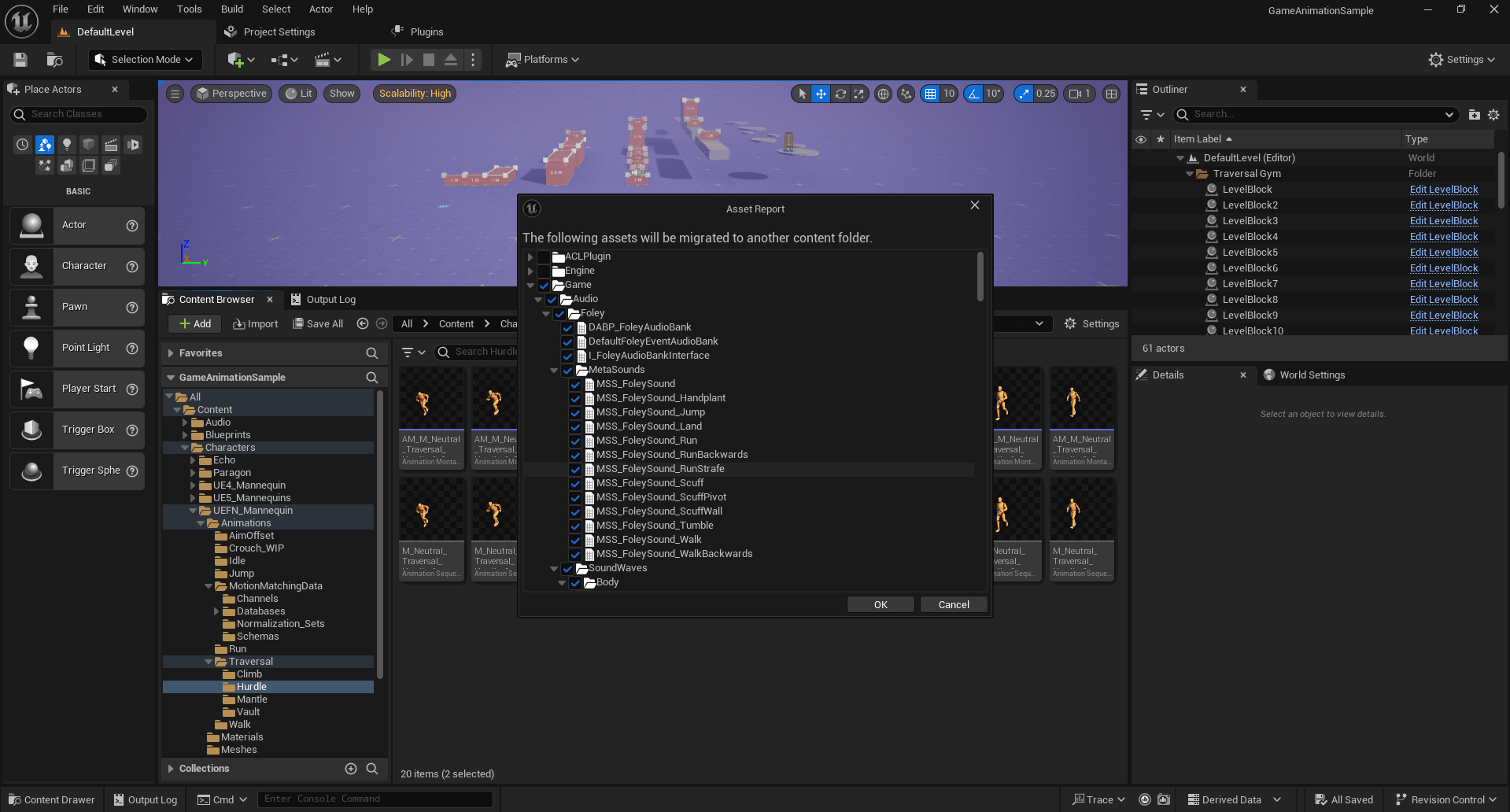Open the Cinematic category in Place Actors
The width and height of the screenshot is (1510, 812).
click(111, 145)
